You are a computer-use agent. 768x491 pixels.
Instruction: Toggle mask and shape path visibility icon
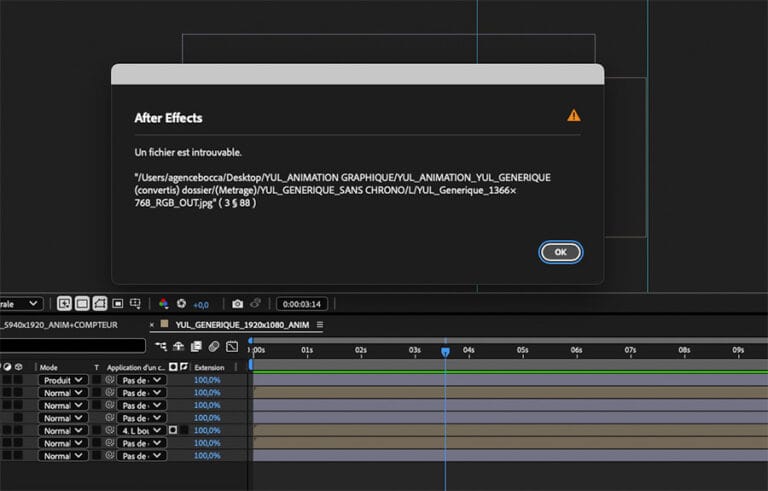tap(99, 304)
